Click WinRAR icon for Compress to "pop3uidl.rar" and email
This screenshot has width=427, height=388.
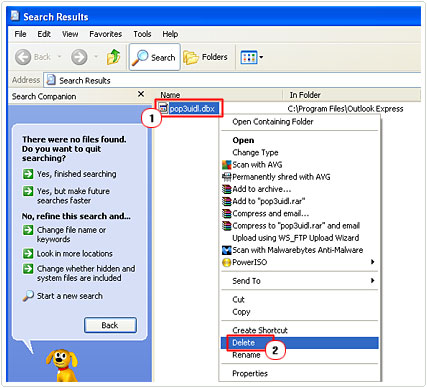[227, 226]
